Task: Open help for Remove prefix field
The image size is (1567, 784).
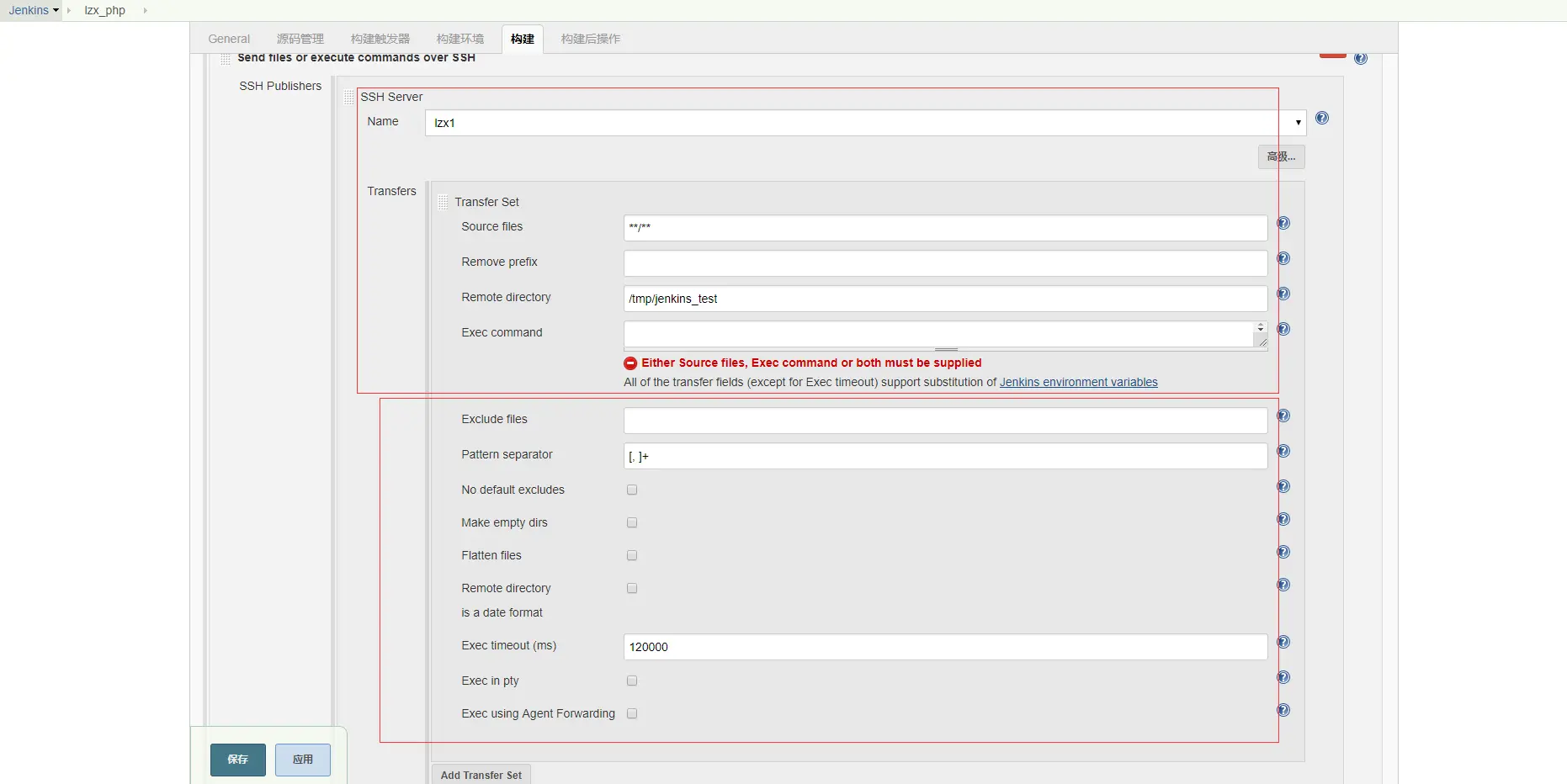Action: (x=1283, y=258)
